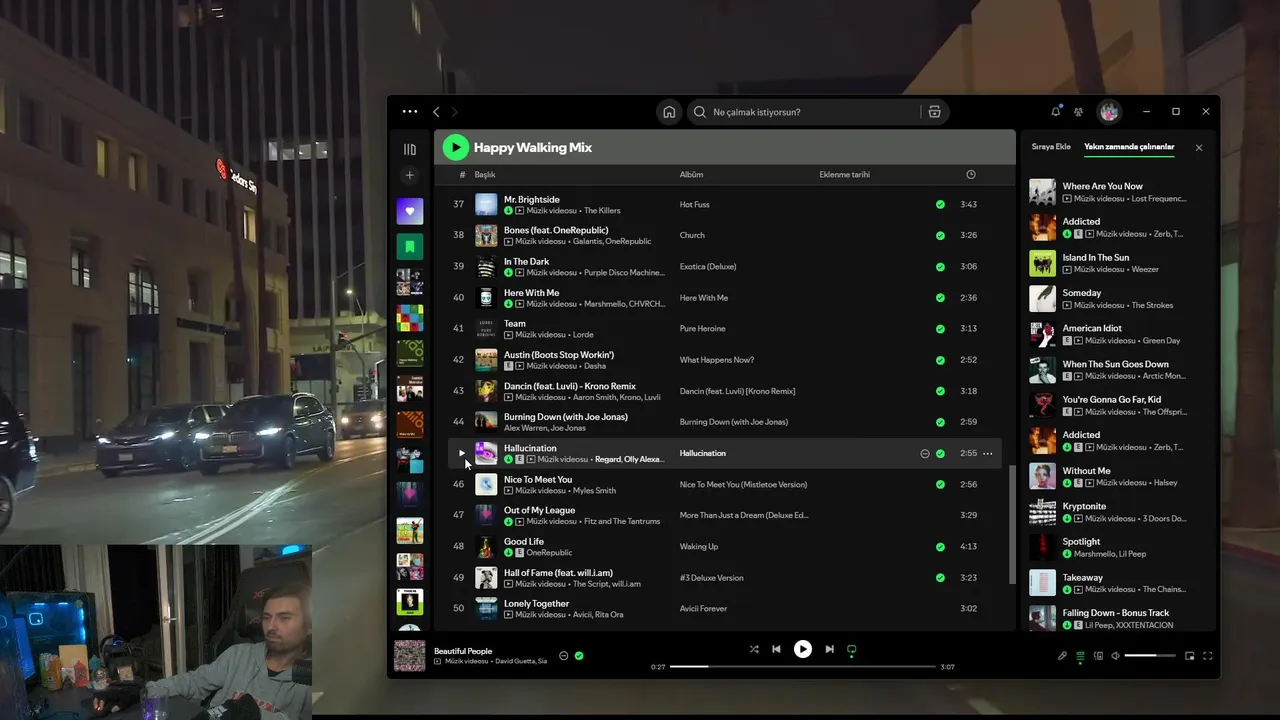Image resolution: width=1280 pixels, height=720 pixels.
Task: Open the miniplayer icon
Action: [x=1189, y=656]
